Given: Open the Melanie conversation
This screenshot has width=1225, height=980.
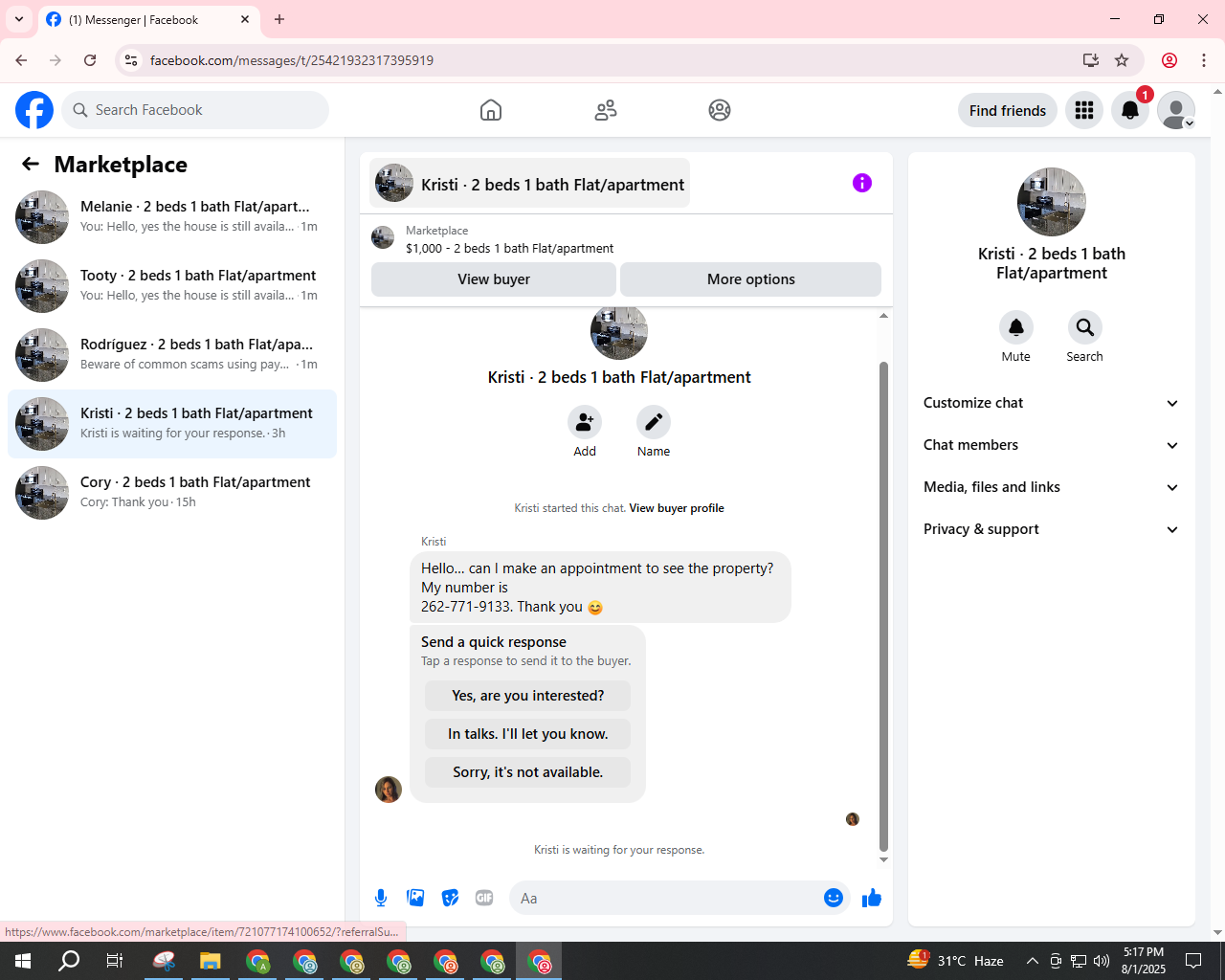Looking at the screenshot, I should [x=172, y=217].
